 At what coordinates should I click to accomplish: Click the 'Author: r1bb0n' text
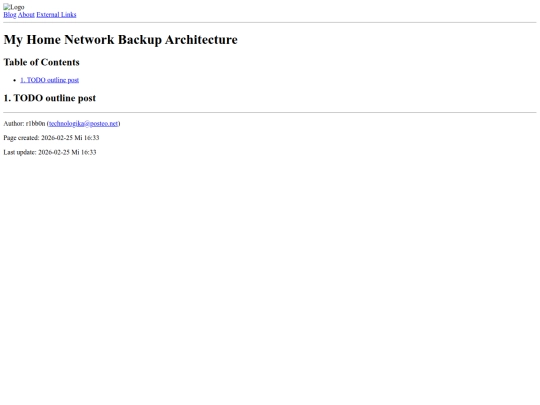[24, 123]
